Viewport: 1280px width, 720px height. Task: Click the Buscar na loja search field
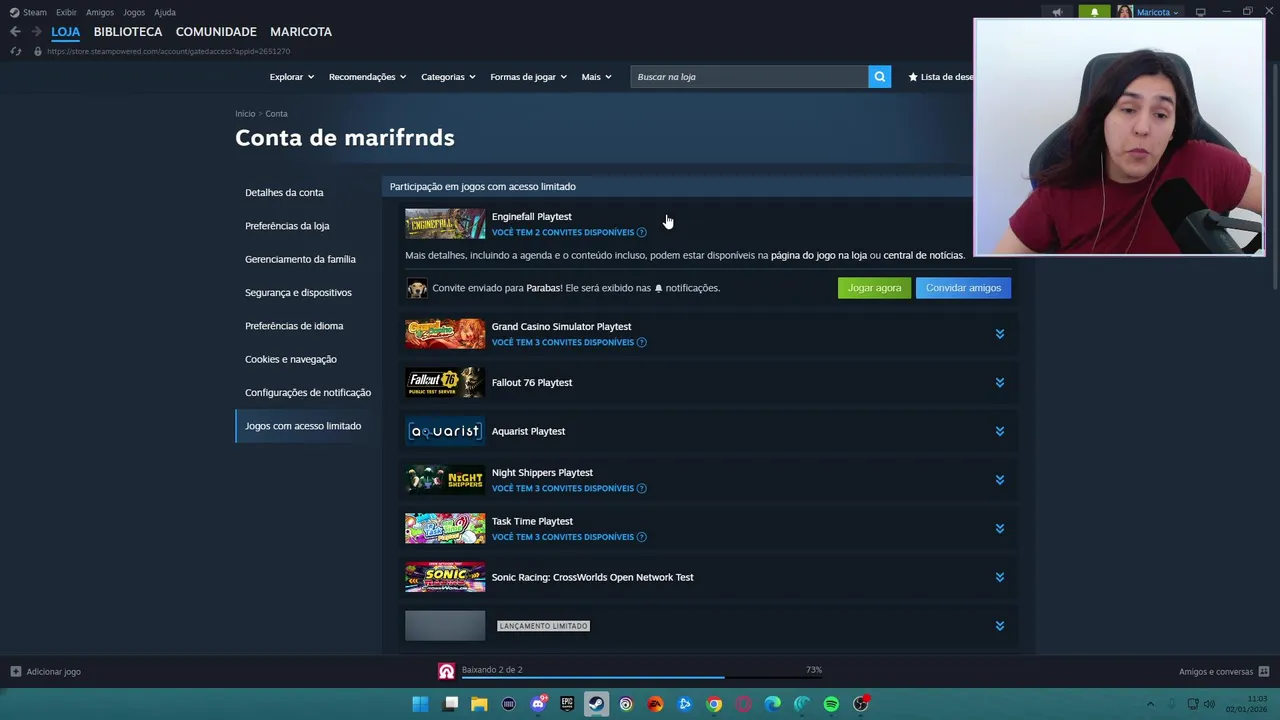[x=749, y=77]
